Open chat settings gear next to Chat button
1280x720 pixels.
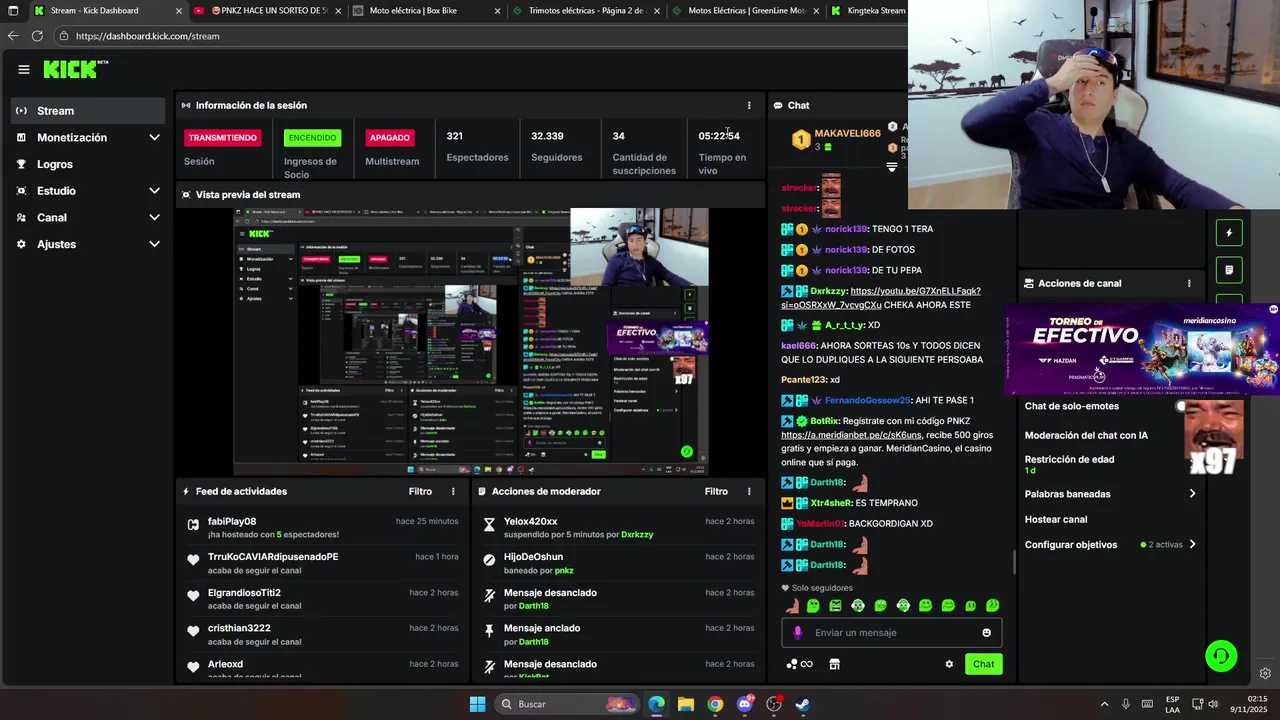[949, 664]
